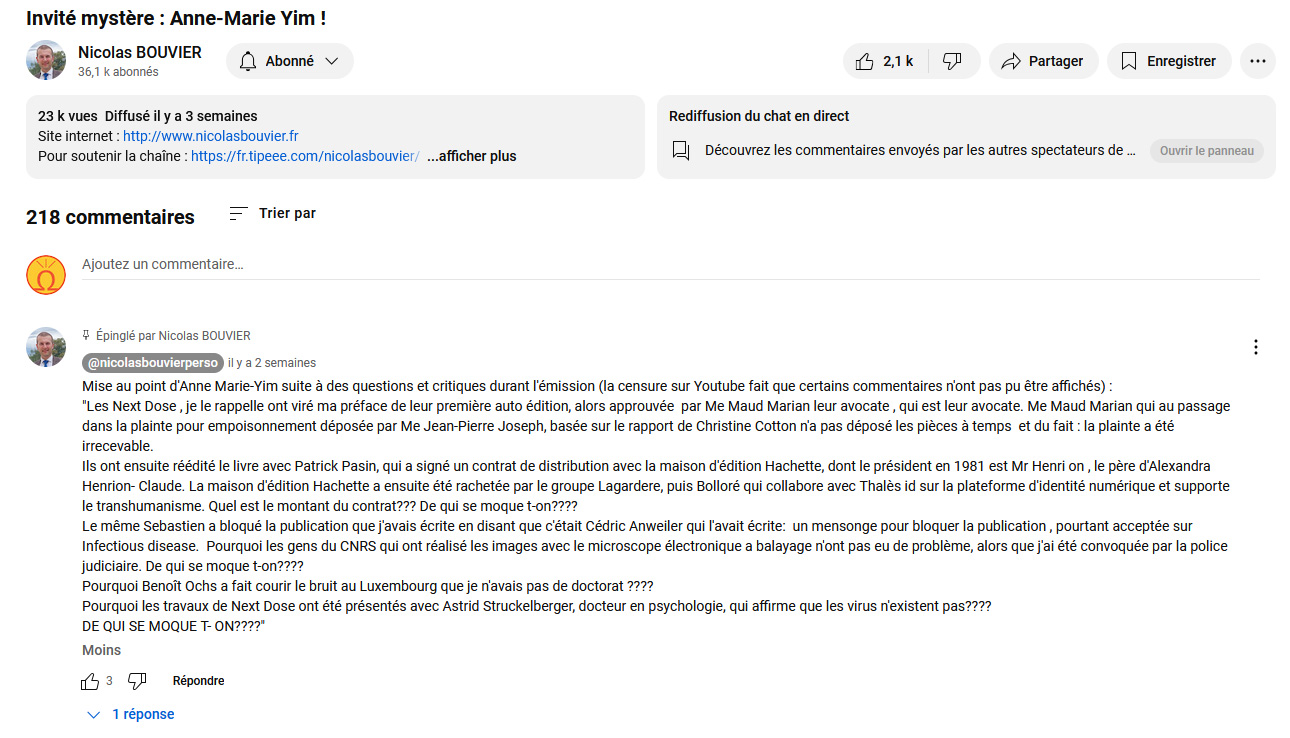The height and width of the screenshot is (738, 1290).
Task: Dislike the video with thumbs down
Action: [953, 61]
